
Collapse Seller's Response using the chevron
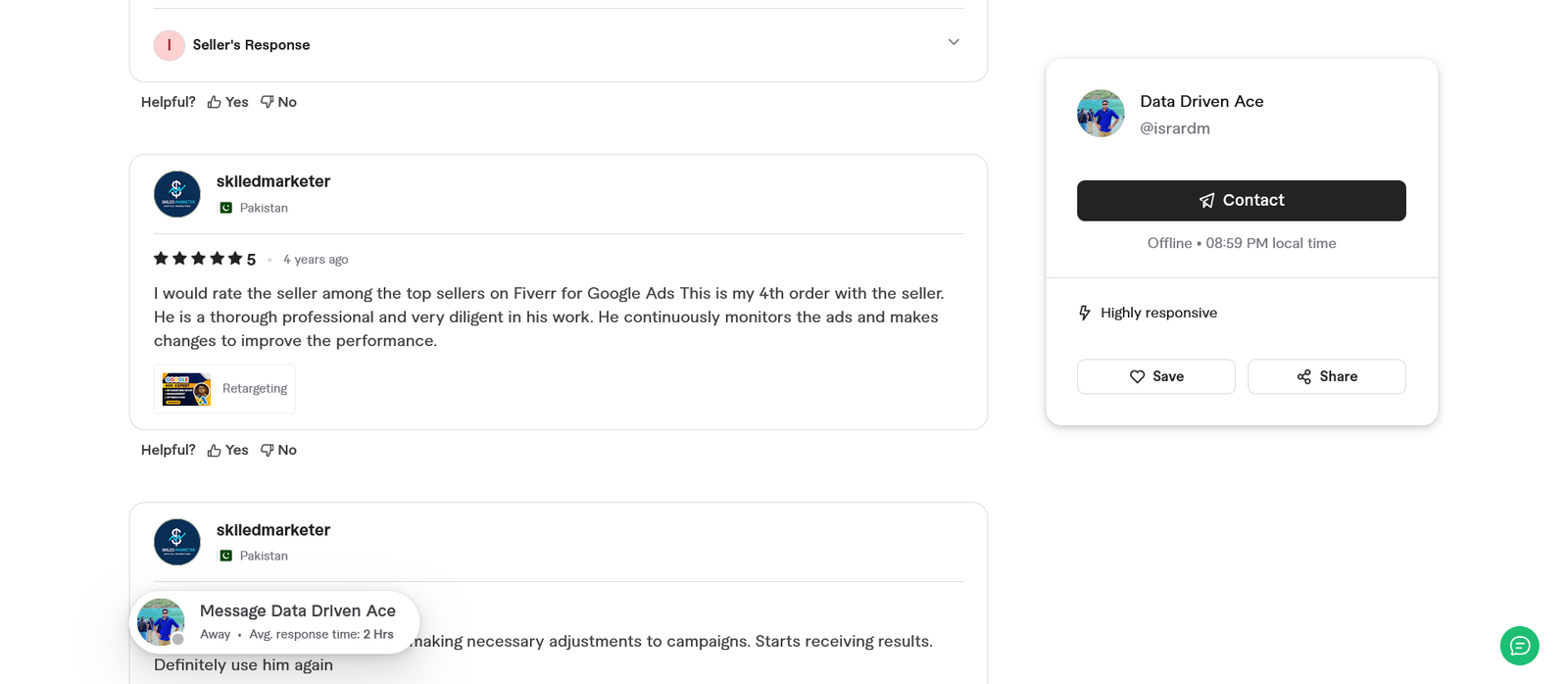coord(952,42)
